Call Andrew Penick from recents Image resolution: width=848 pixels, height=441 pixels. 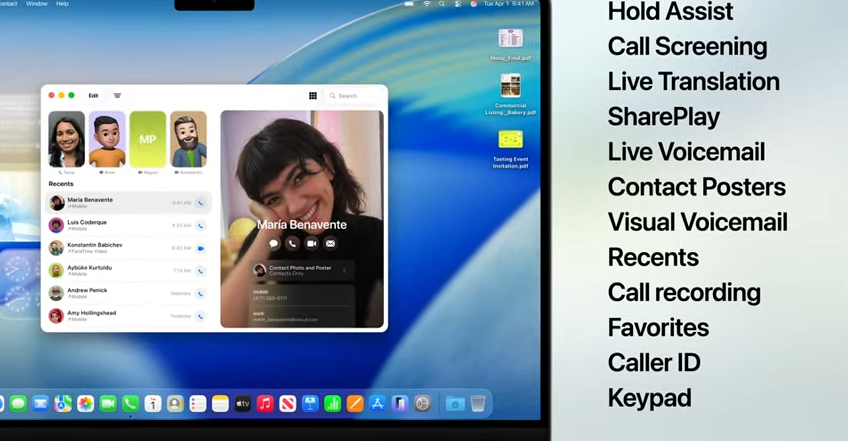pyautogui.click(x=200, y=294)
